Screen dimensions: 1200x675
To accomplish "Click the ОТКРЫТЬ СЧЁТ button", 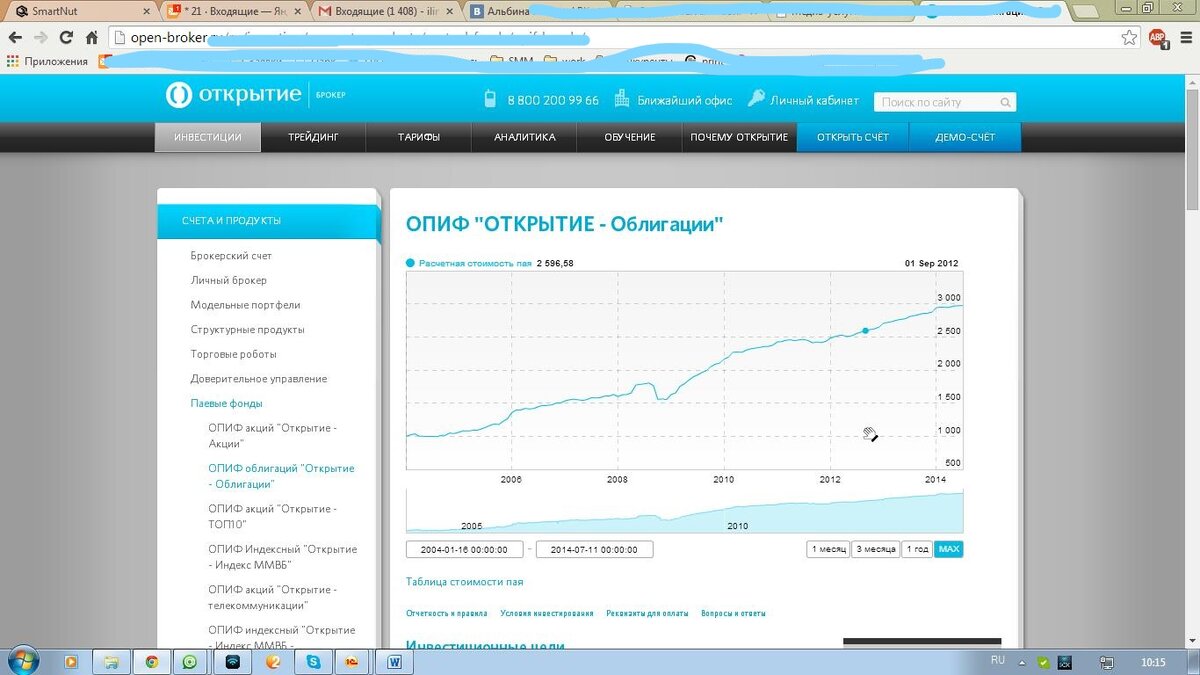I will point(853,137).
